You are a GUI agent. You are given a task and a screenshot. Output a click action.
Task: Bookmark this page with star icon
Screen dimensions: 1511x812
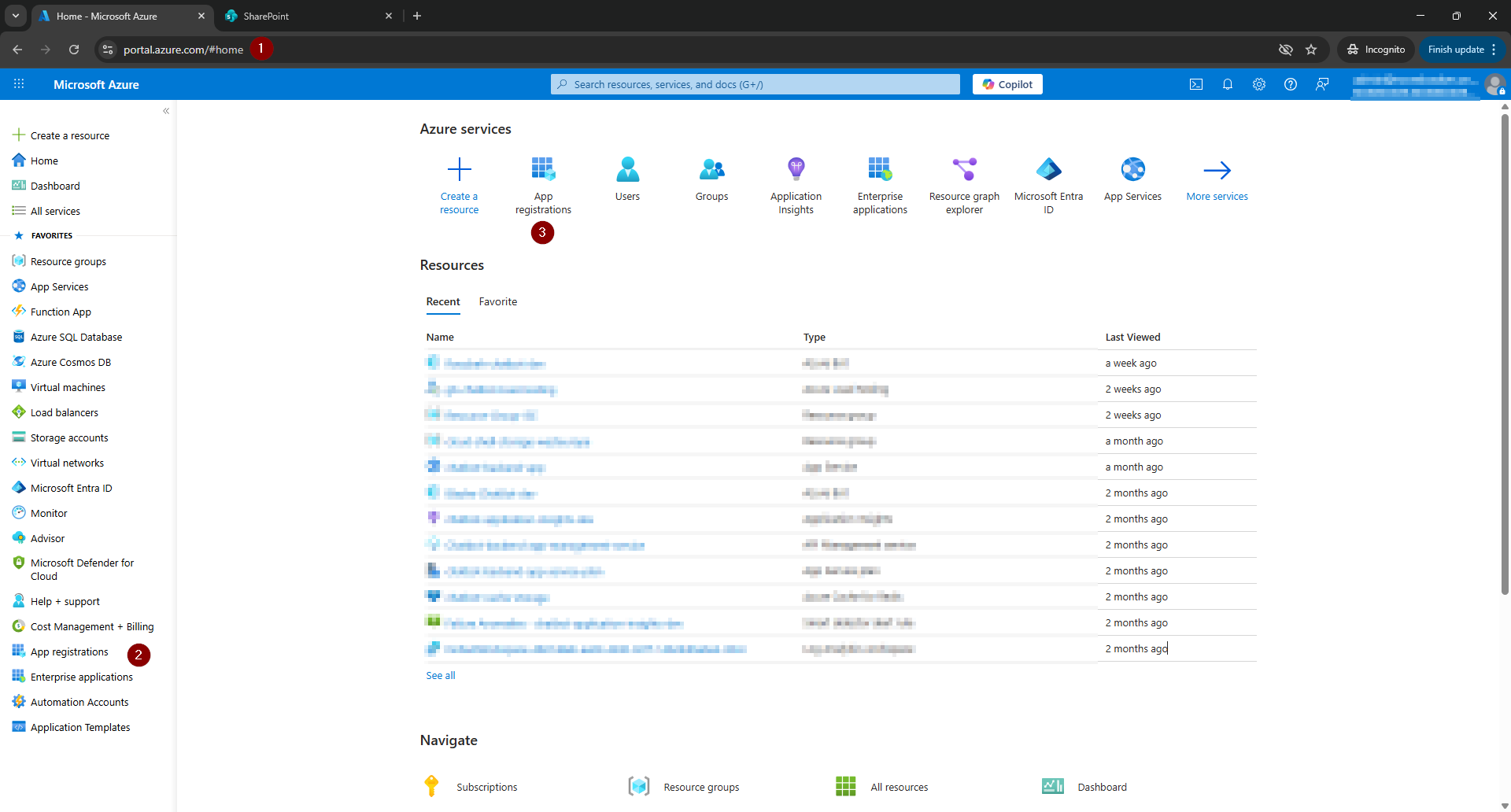pos(1311,50)
